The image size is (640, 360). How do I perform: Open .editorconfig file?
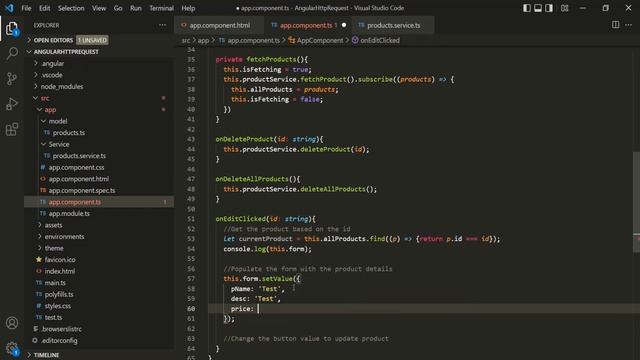(99, 340)
